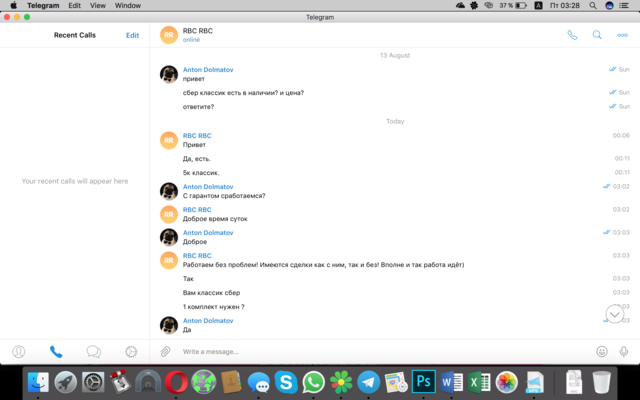Activate Siri from the menu bar
The width and height of the screenshot is (640, 400).
(x=609, y=6)
